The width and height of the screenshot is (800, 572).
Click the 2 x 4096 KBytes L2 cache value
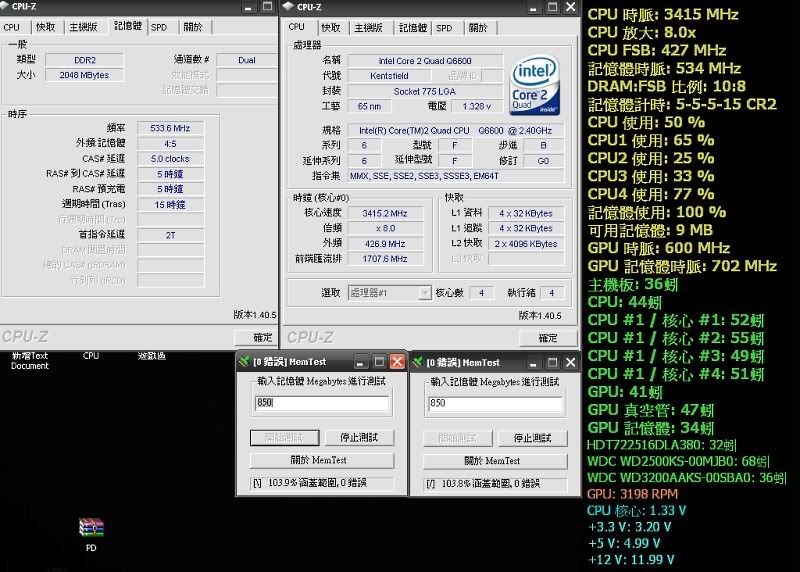pos(526,244)
